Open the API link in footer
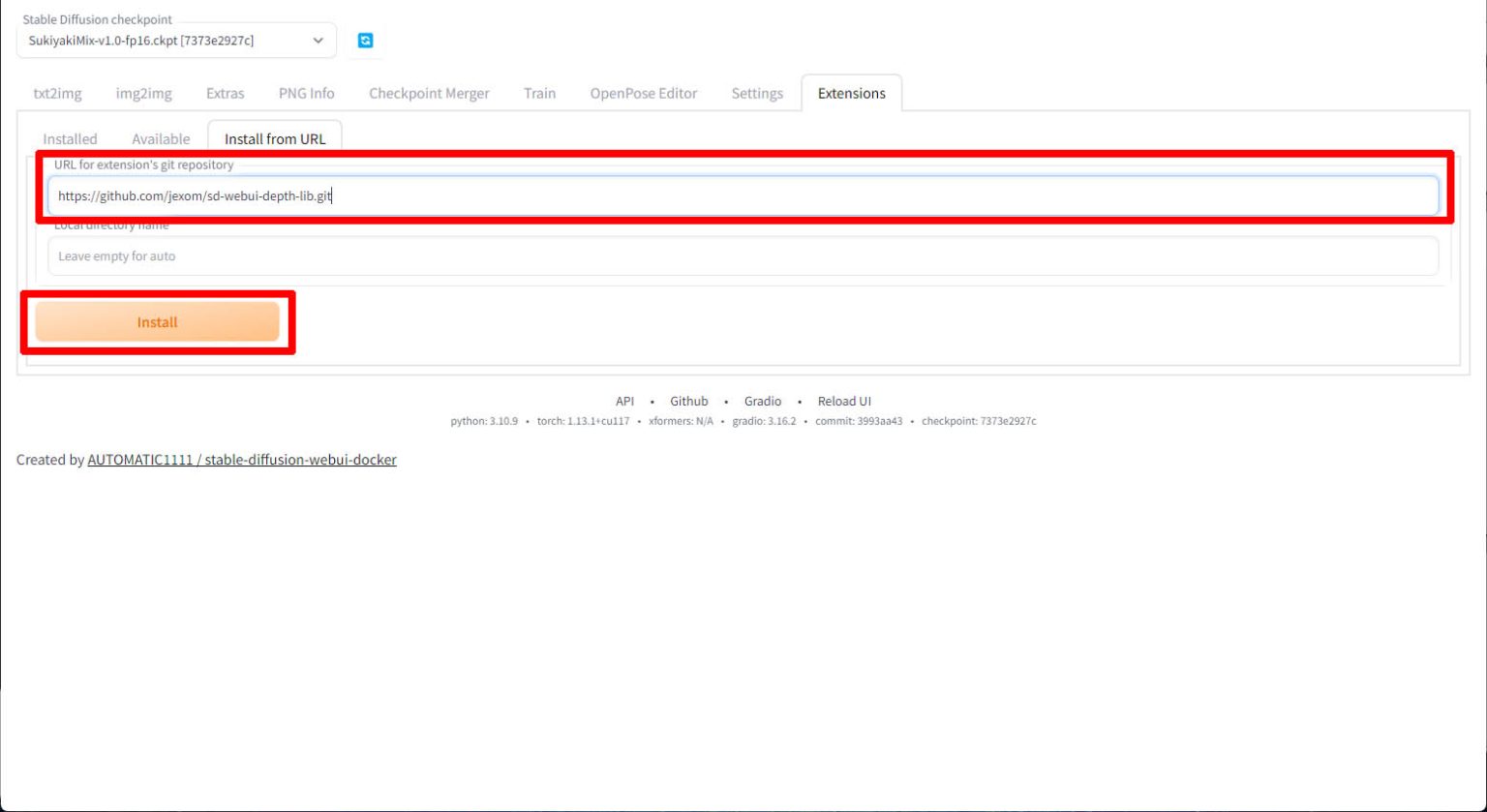 pos(624,402)
